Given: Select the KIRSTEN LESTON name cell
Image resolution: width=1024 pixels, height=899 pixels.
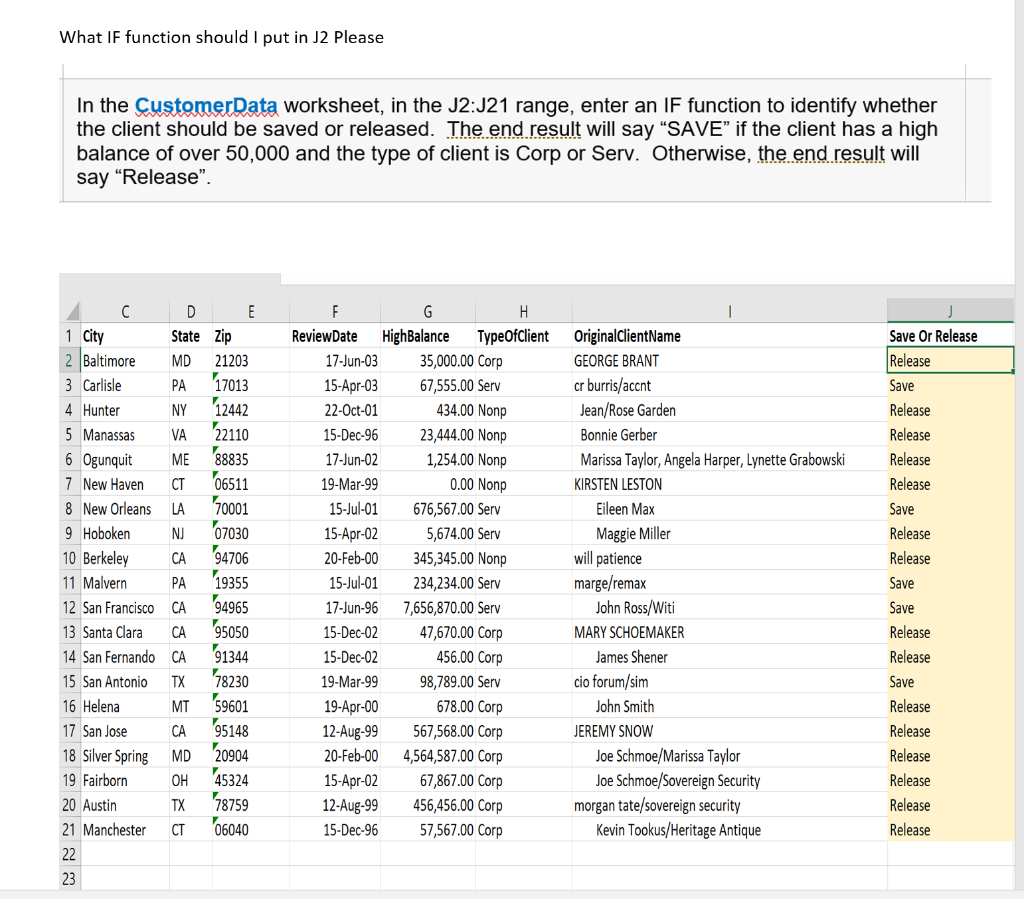Looking at the screenshot, I should [x=729, y=484].
